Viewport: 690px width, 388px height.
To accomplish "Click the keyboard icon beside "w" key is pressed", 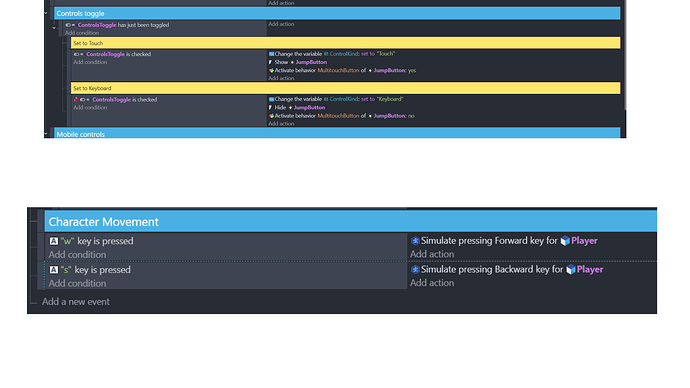I will [x=54, y=241].
